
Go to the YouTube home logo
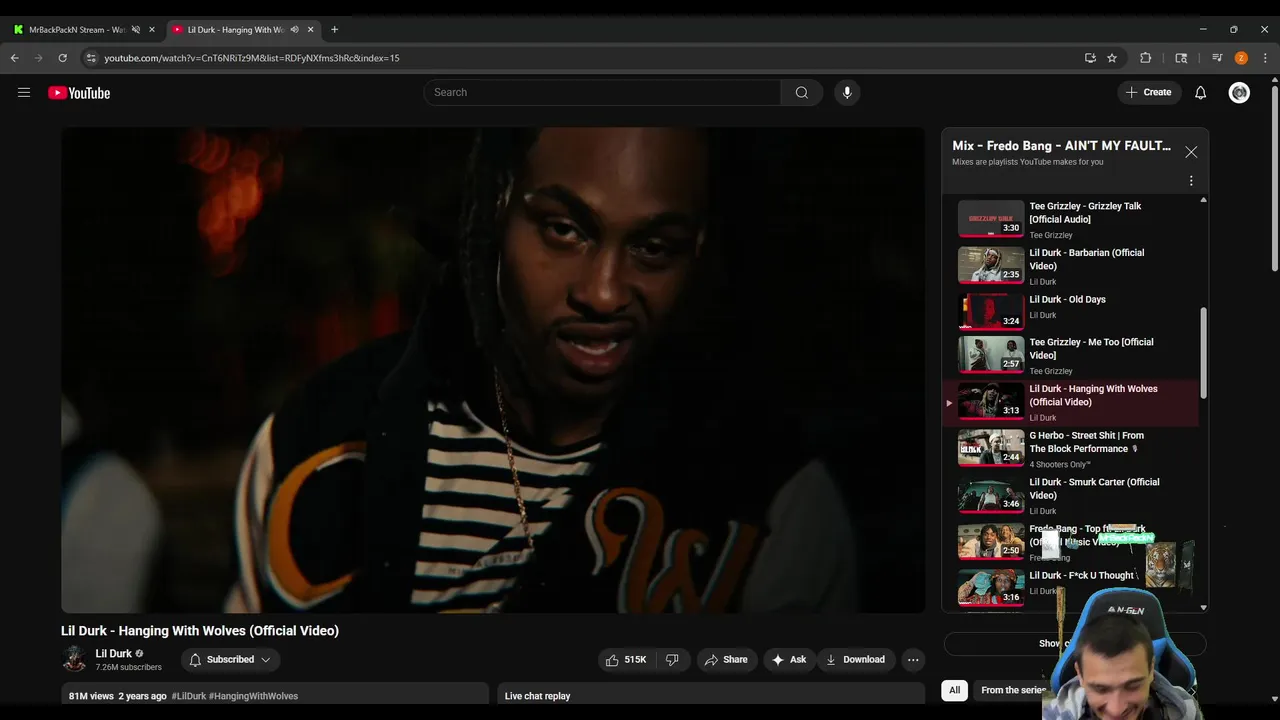(x=79, y=93)
